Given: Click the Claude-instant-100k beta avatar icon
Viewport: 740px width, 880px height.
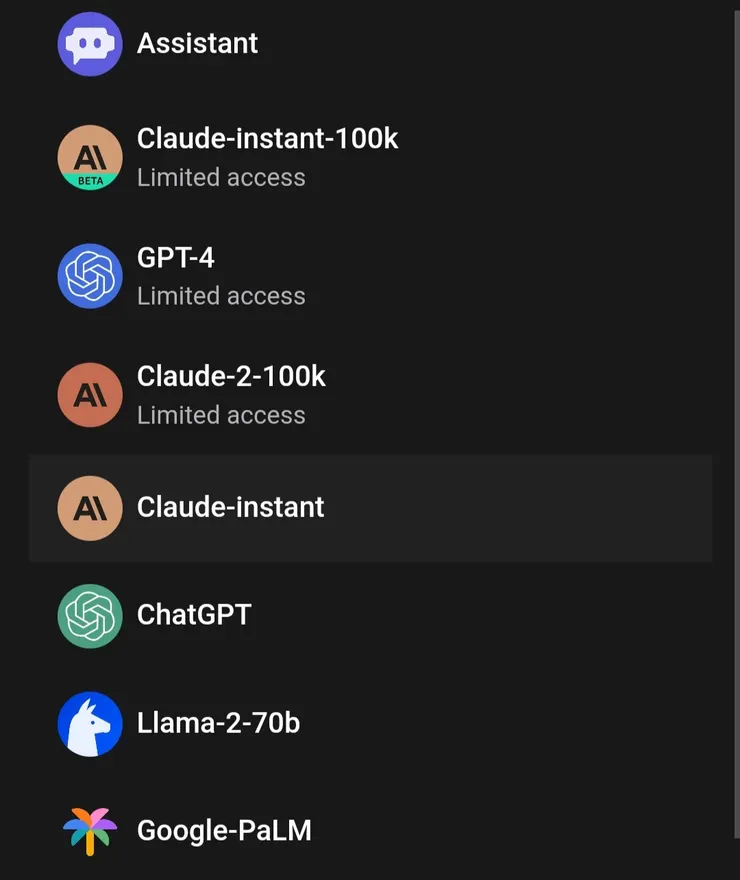Looking at the screenshot, I should click(x=90, y=156).
